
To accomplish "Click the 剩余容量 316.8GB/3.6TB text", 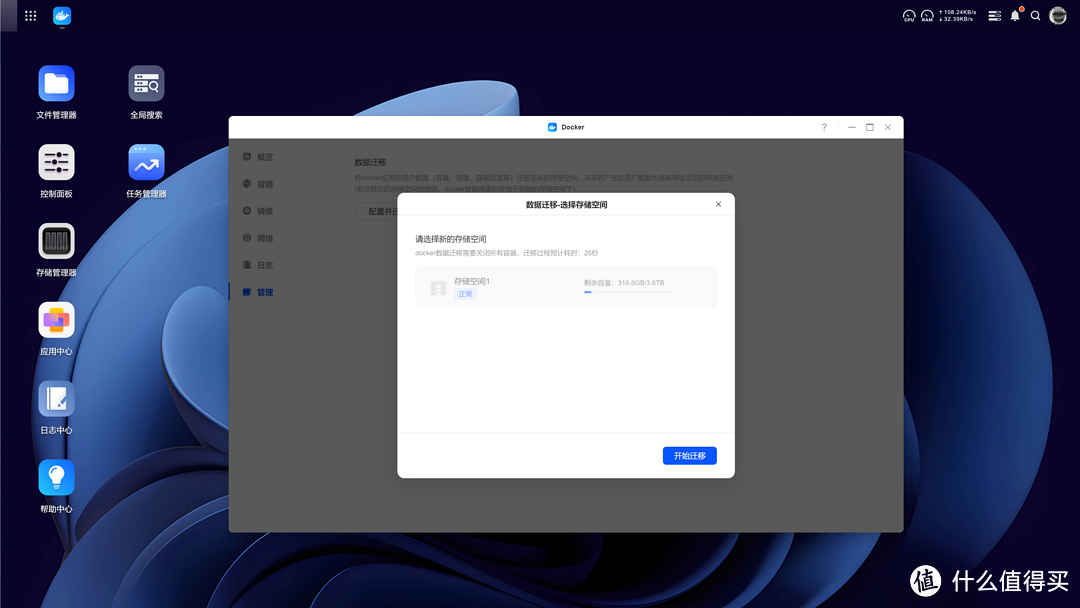I will point(624,282).
